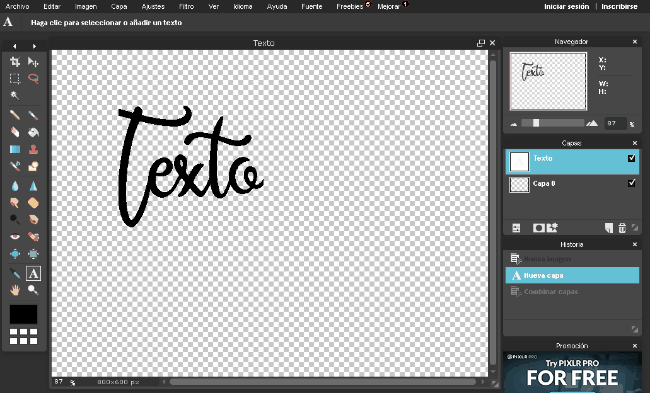Select the Spot Heal bandage tool
650x393 pixels.
coord(33,236)
